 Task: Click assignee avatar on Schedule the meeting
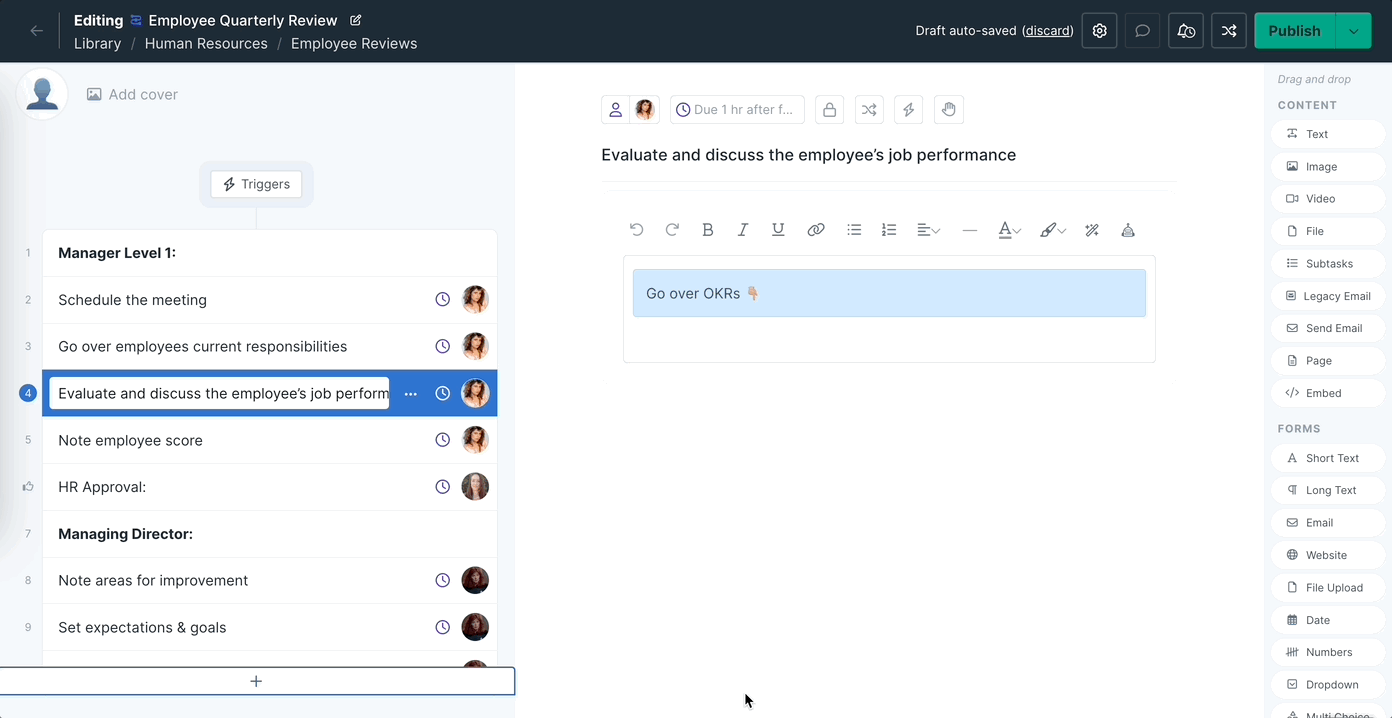(475, 300)
